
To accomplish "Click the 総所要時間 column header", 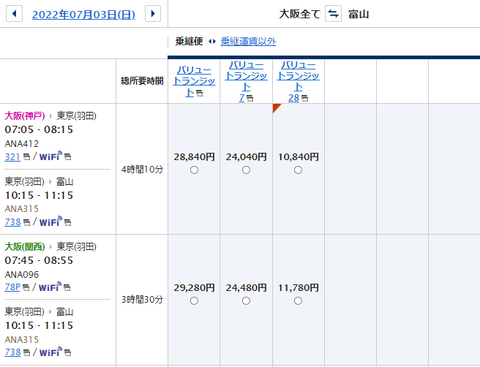I will tap(142, 81).
